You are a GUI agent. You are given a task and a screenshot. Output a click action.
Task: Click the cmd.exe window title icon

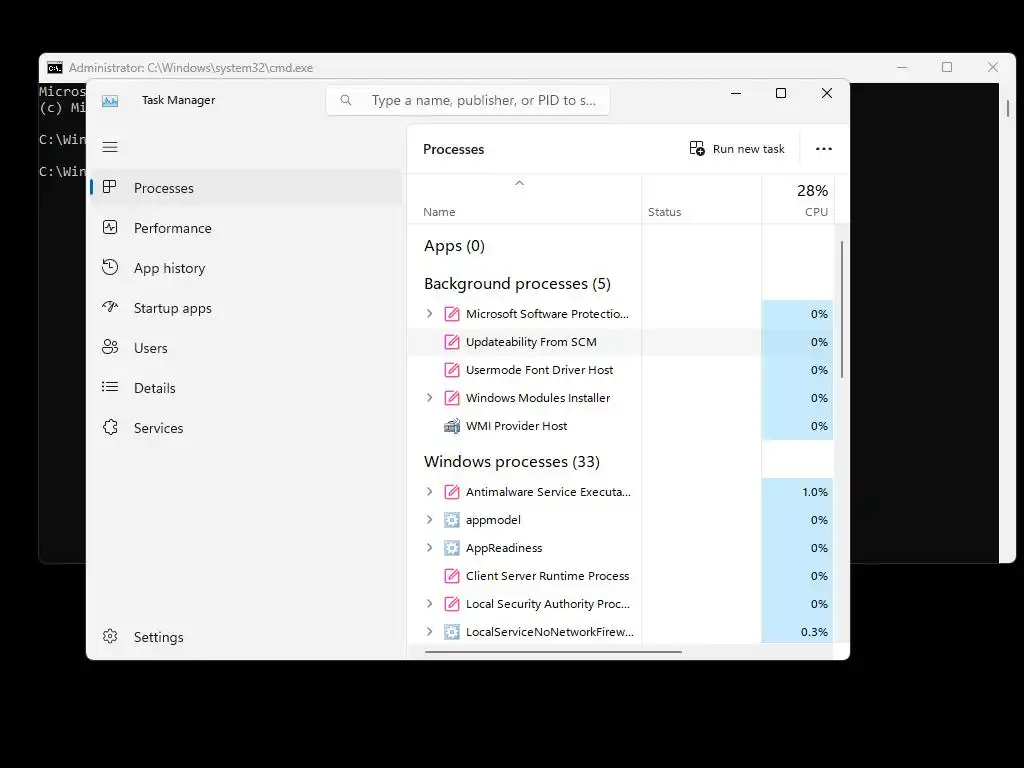(55, 68)
